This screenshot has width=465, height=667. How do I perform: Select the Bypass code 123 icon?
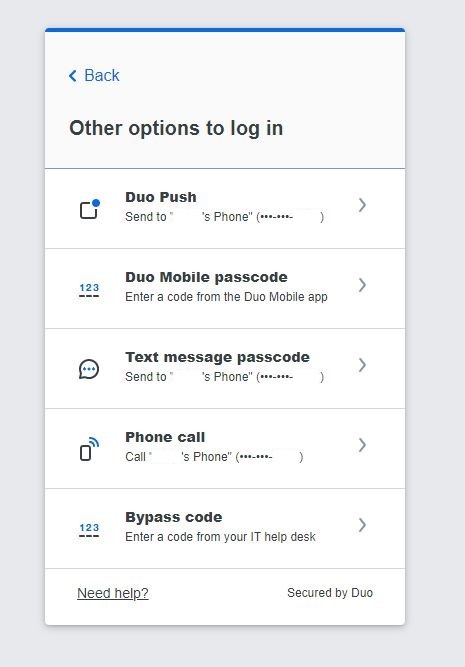89,530
